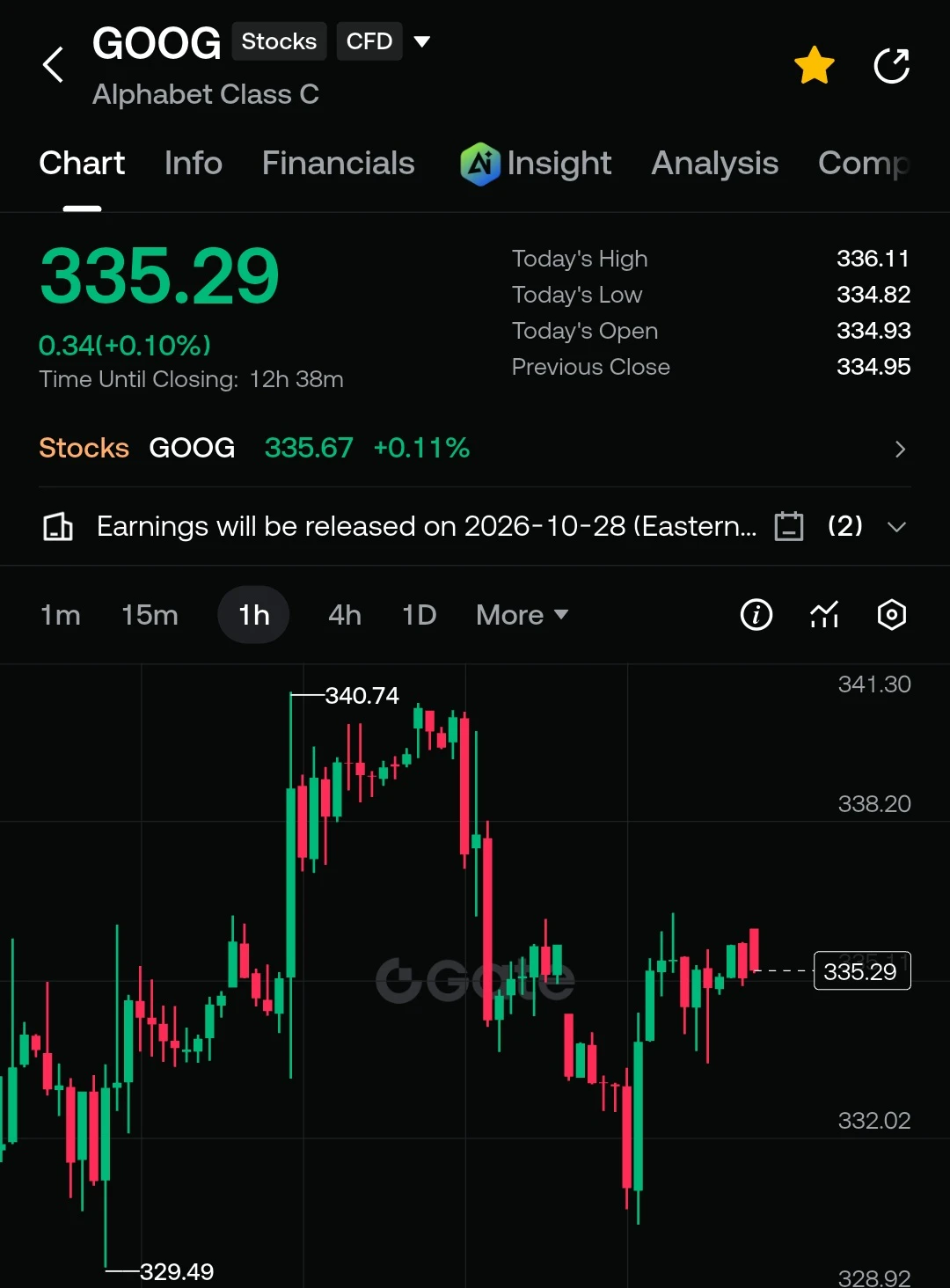Viewport: 950px width, 1288px height.
Task: Tap Today's Low value 334.82
Action: pos(873,295)
